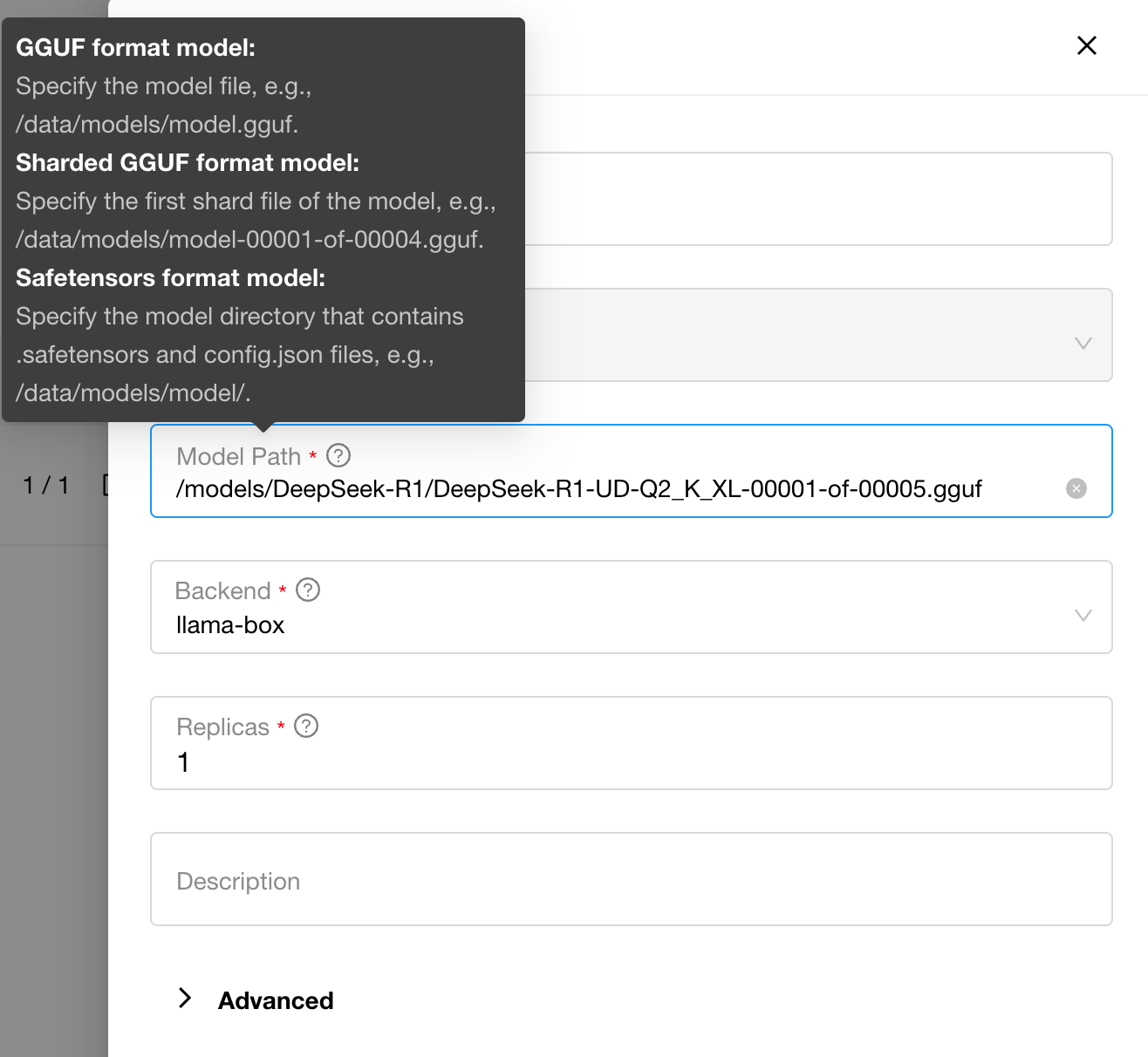Click the 1 / 1 page indicator
Viewport: 1148px width, 1057px height.
[44, 486]
